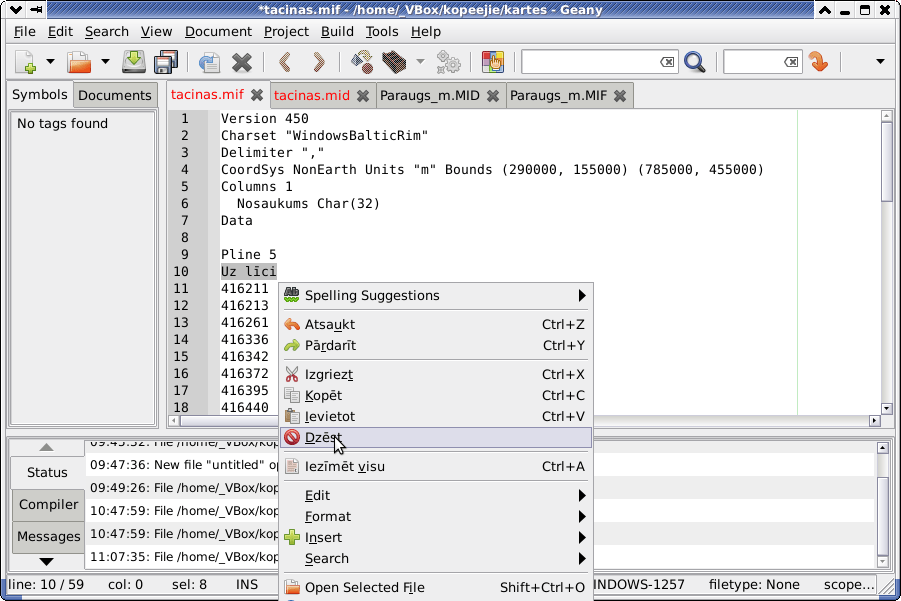Open the Search menu in menu bar
901x601 pixels.
107,32
